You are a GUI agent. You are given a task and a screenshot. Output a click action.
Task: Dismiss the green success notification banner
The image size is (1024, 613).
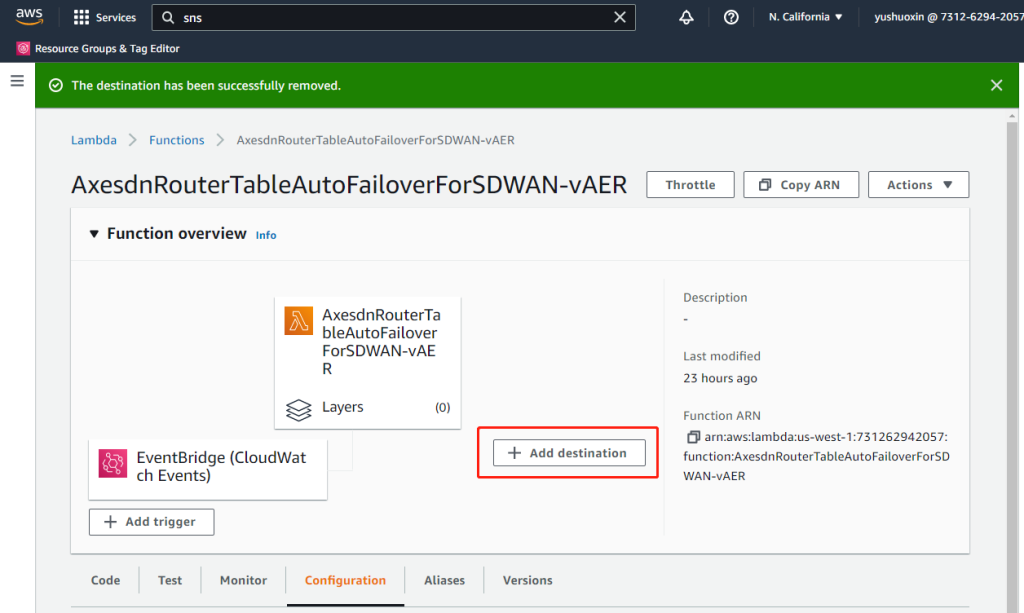(x=996, y=86)
